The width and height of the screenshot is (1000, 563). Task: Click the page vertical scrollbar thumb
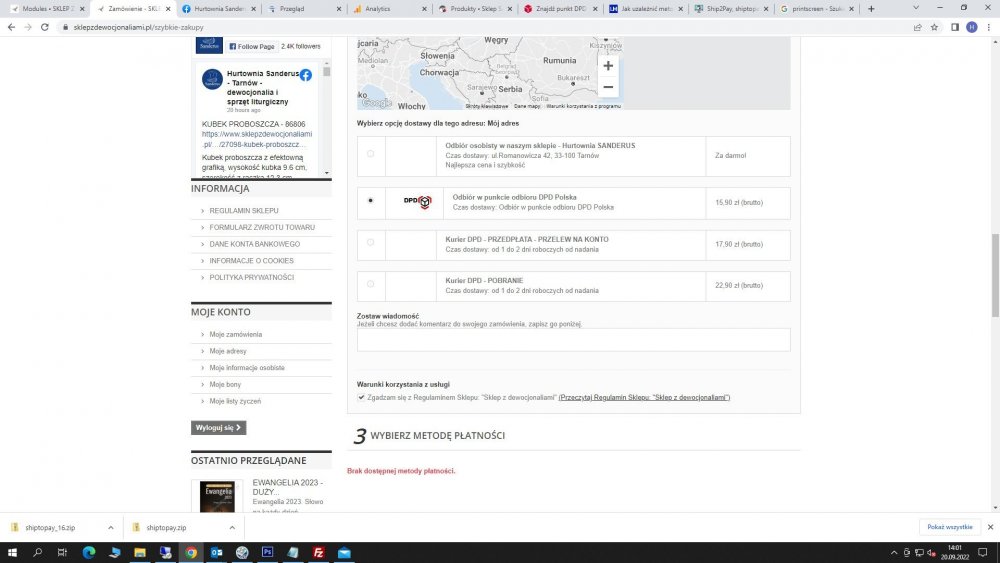click(995, 275)
